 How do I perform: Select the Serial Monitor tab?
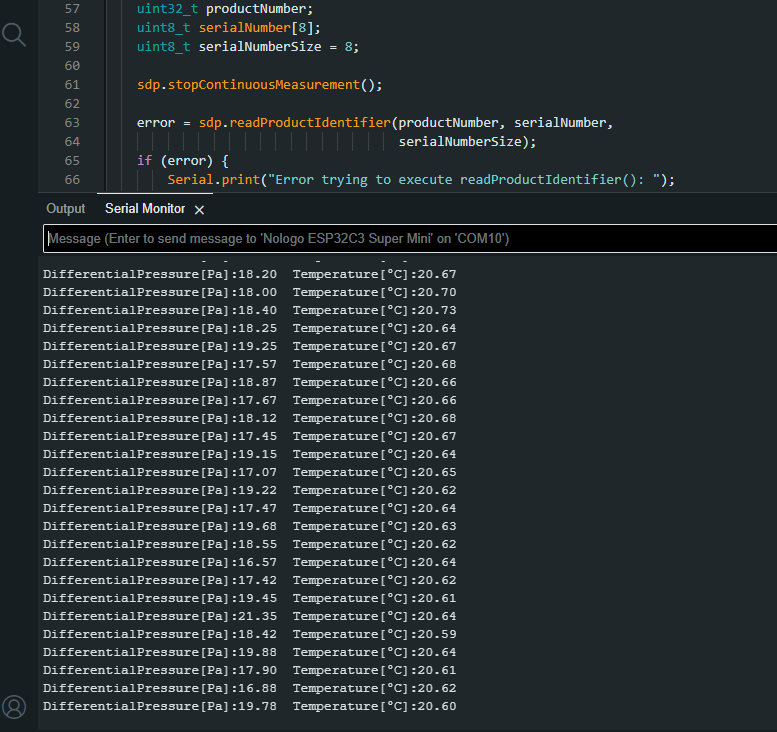click(145, 209)
